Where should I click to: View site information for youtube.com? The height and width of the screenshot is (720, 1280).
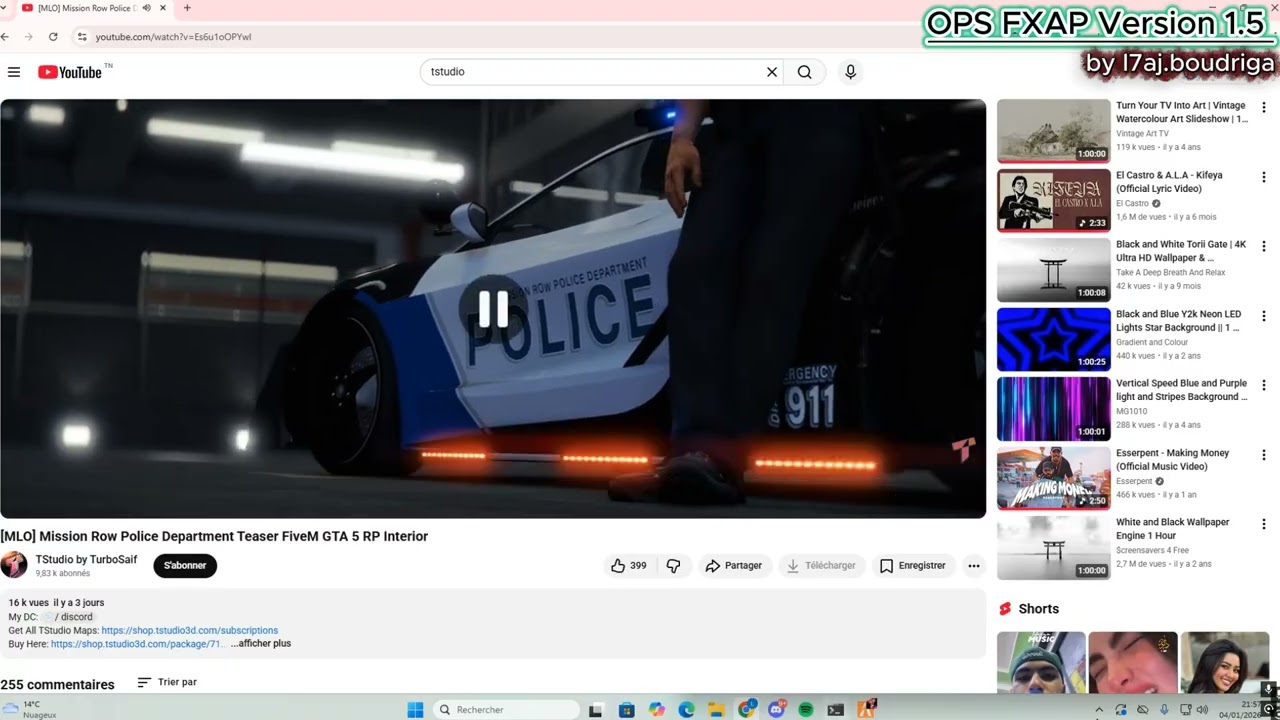pyautogui.click(x=82, y=37)
